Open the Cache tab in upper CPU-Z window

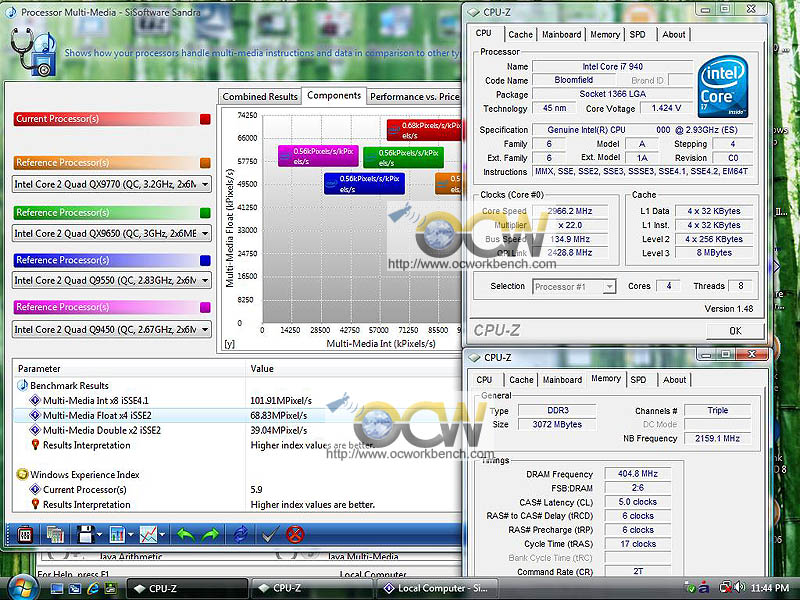tap(520, 35)
